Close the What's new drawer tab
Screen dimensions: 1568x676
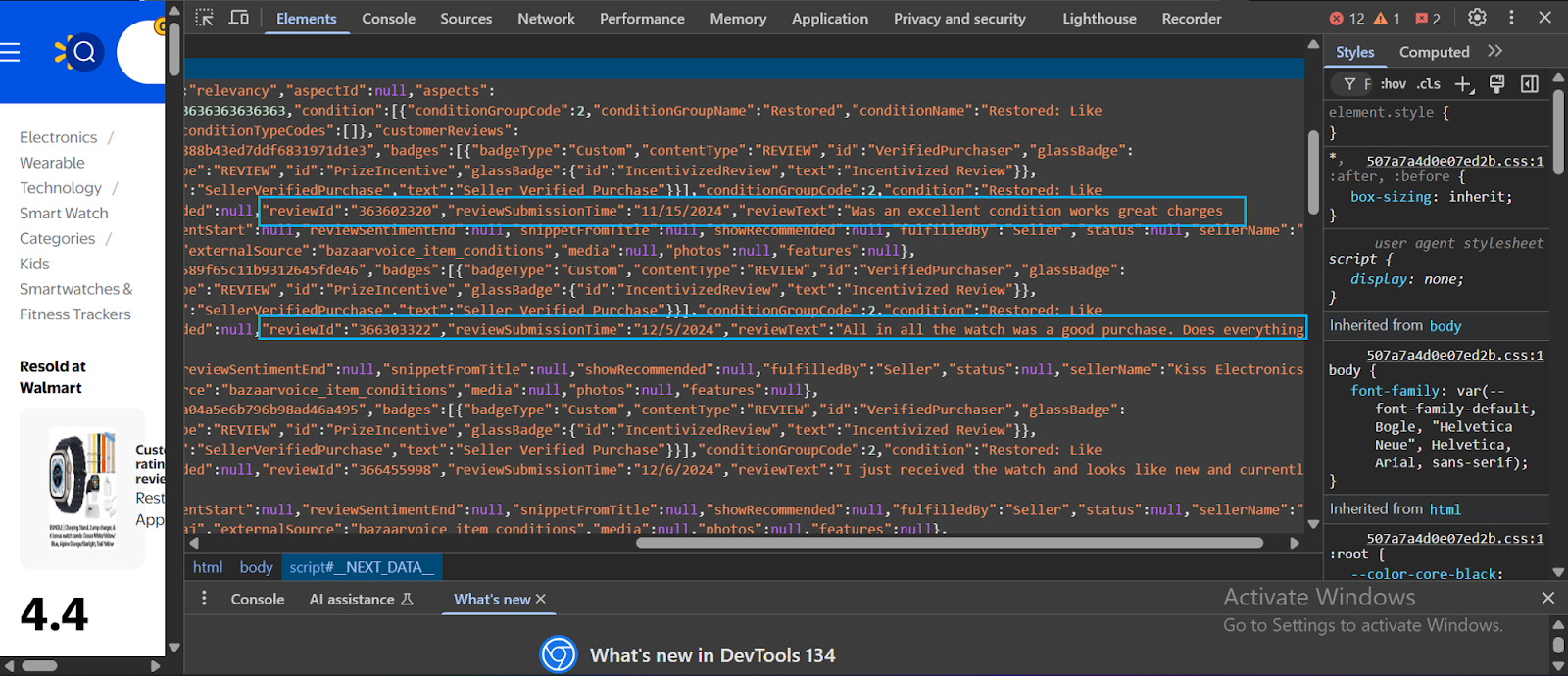(x=541, y=599)
